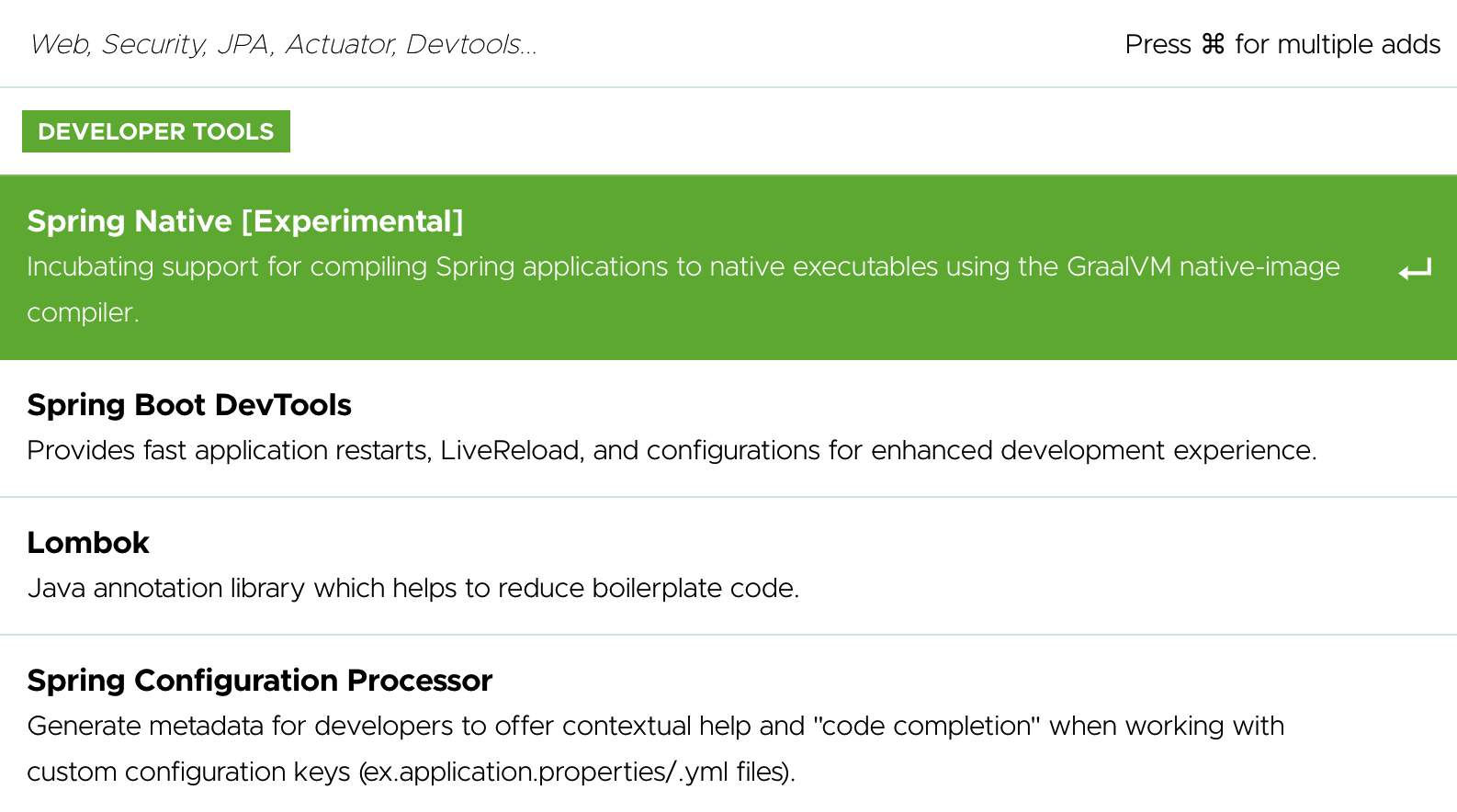The height and width of the screenshot is (812, 1457).
Task: Click the custom configuration keys text line
Action: click(x=411, y=772)
